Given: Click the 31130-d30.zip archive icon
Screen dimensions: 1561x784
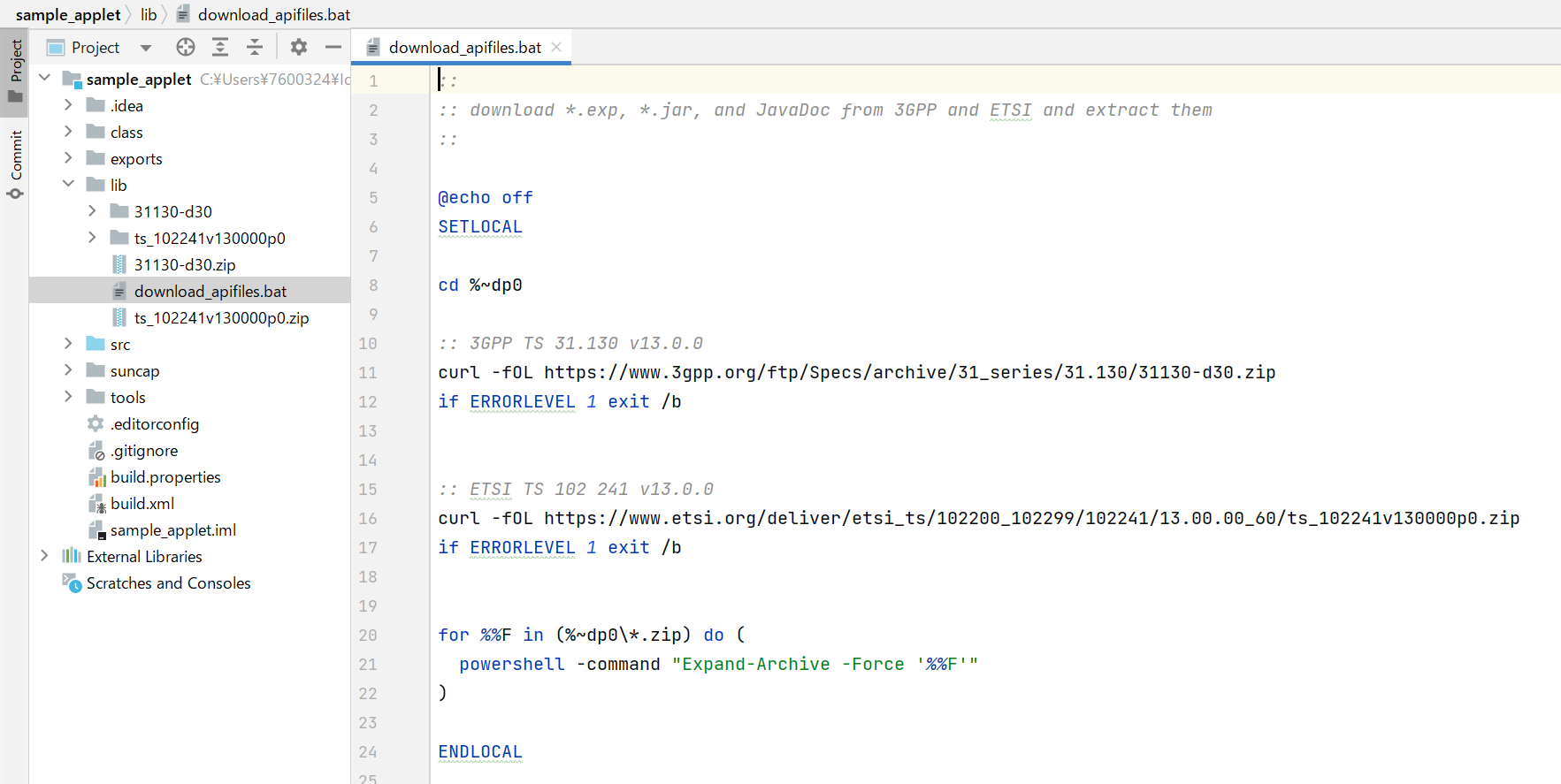Looking at the screenshot, I should pos(119,264).
